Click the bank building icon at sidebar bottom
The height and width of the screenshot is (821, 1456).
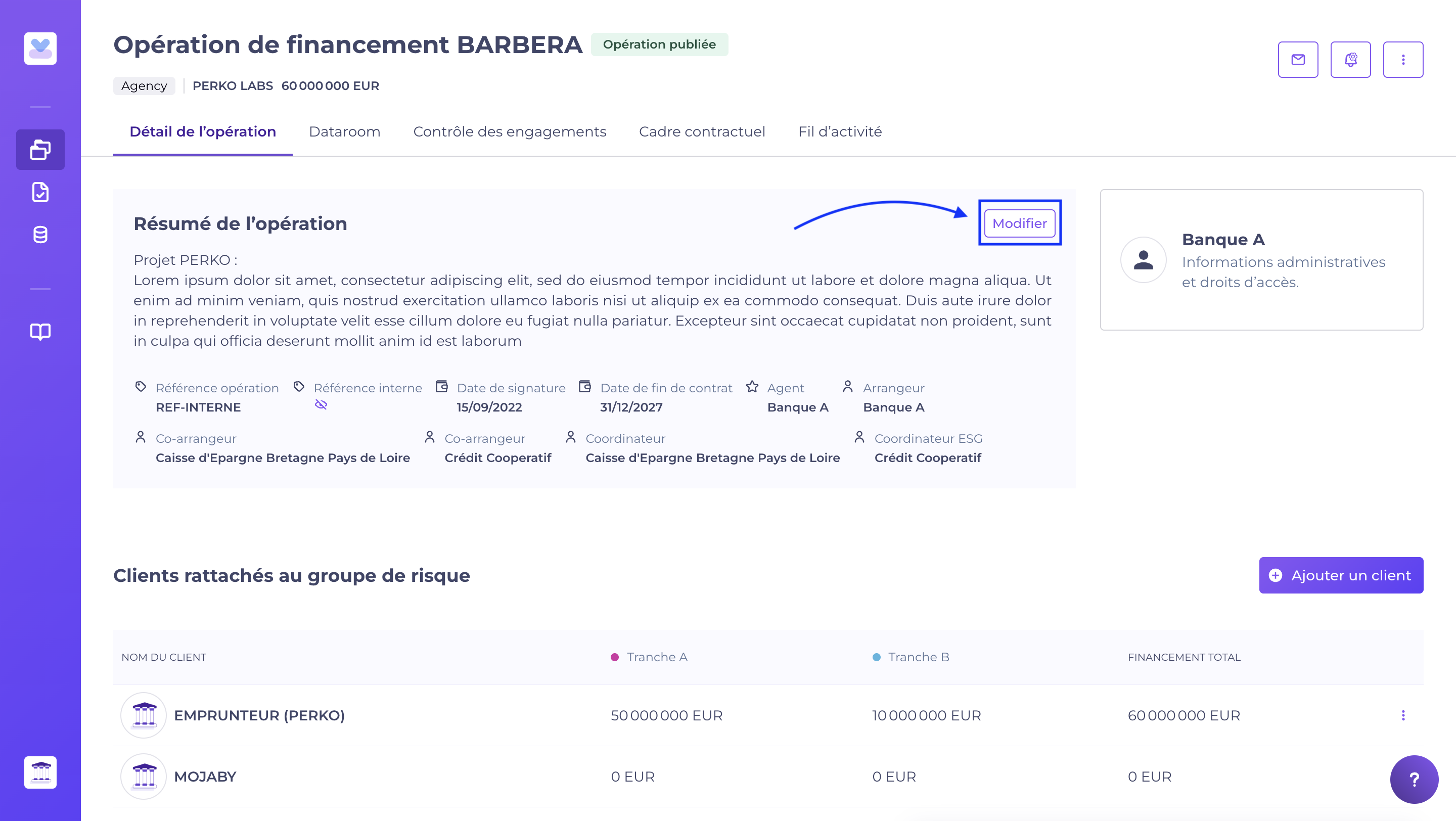coord(40,772)
